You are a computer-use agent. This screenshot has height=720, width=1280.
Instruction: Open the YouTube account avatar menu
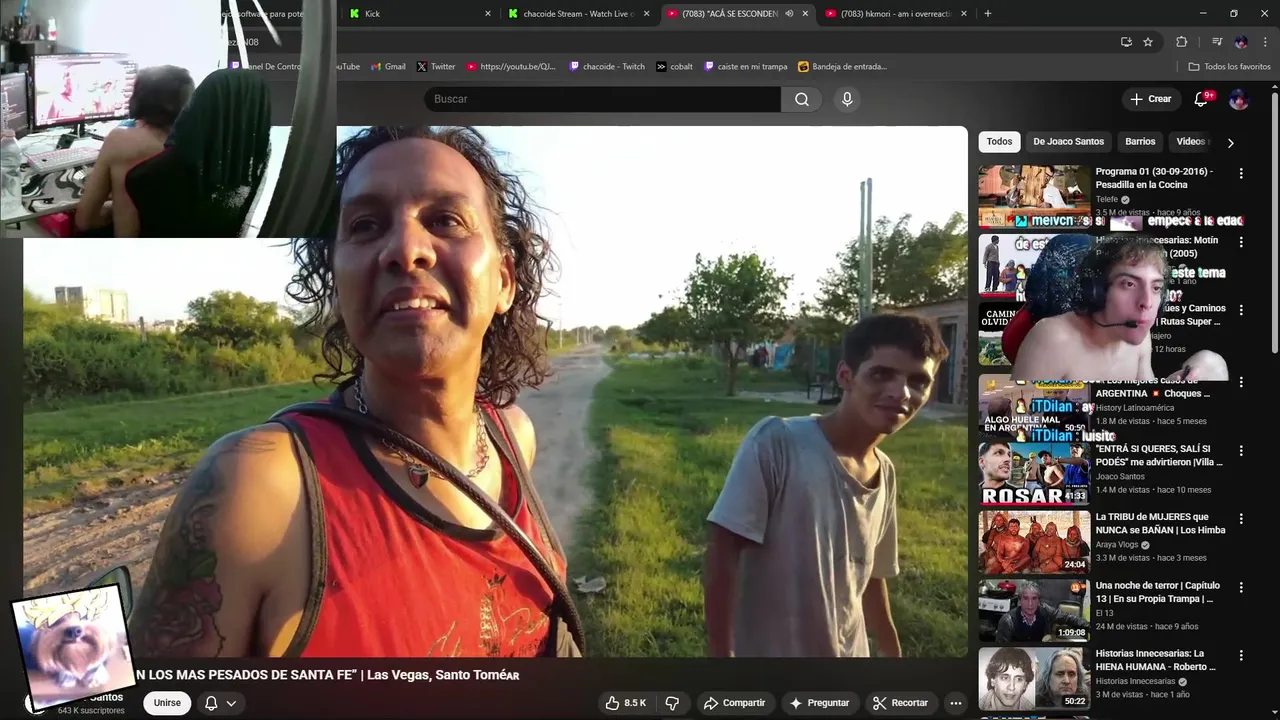(x=1238, y=99)
